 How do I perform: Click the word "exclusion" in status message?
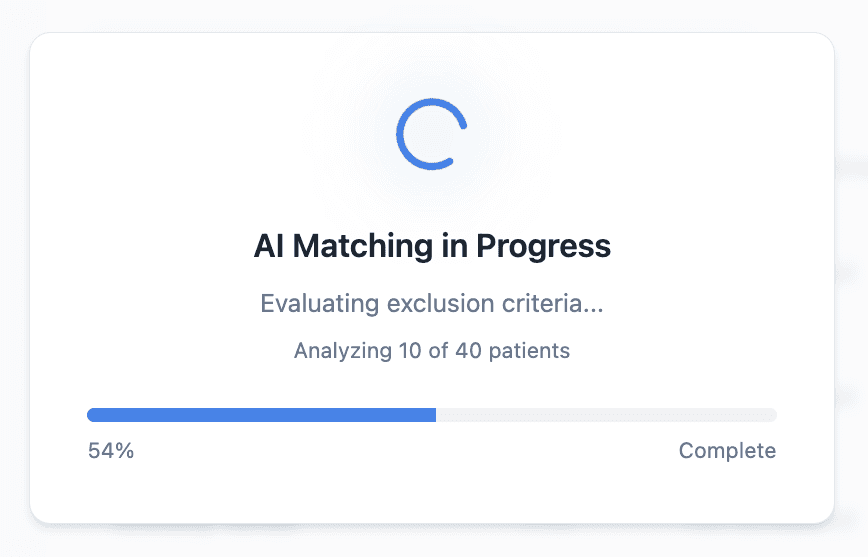coord(431,303)
